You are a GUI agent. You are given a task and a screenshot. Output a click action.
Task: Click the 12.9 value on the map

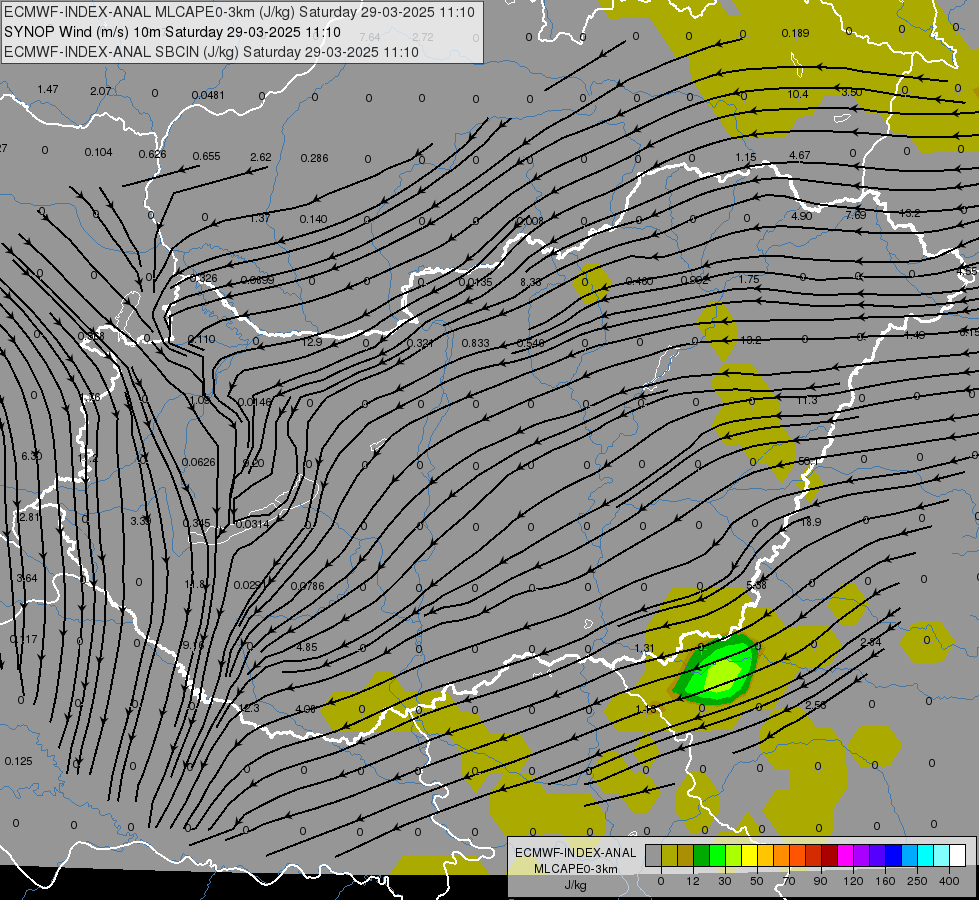coord(312,342)
